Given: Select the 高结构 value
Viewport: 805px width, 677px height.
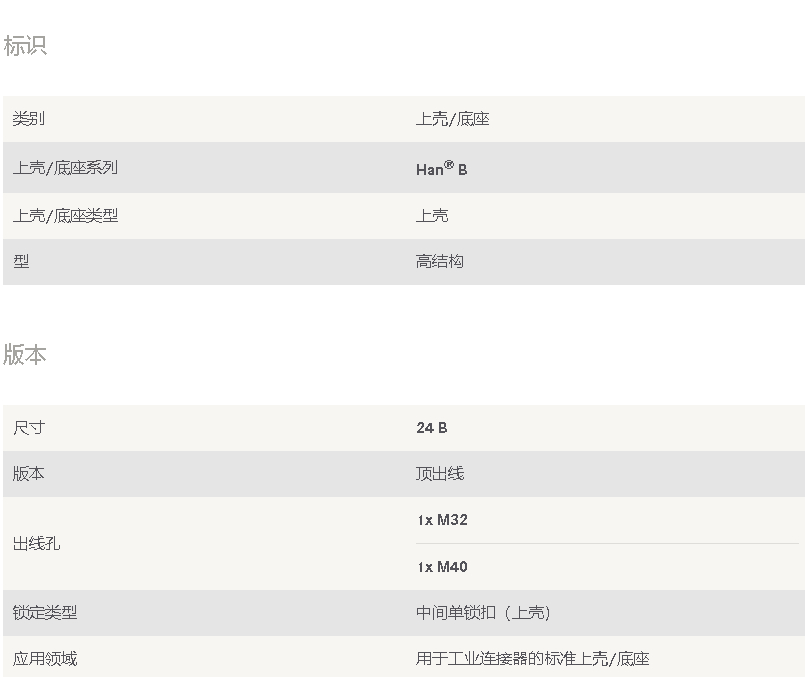Looking at the screenshot, I should [x=440, y=261].
